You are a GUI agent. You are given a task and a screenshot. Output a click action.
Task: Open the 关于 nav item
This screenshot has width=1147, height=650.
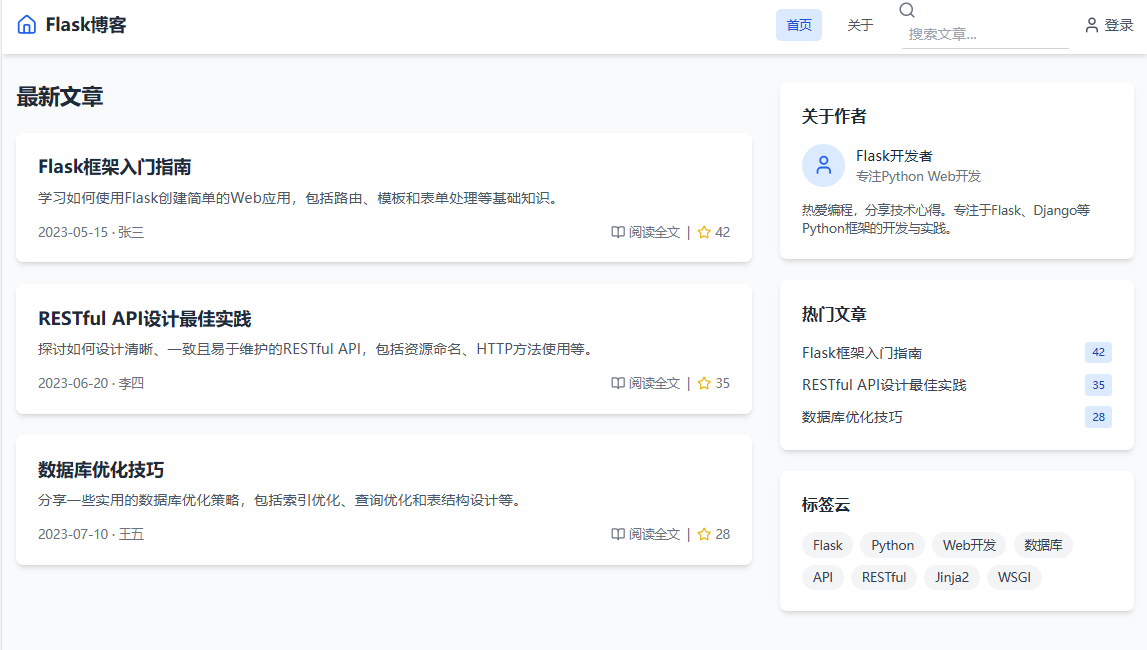tap(860, 25)
